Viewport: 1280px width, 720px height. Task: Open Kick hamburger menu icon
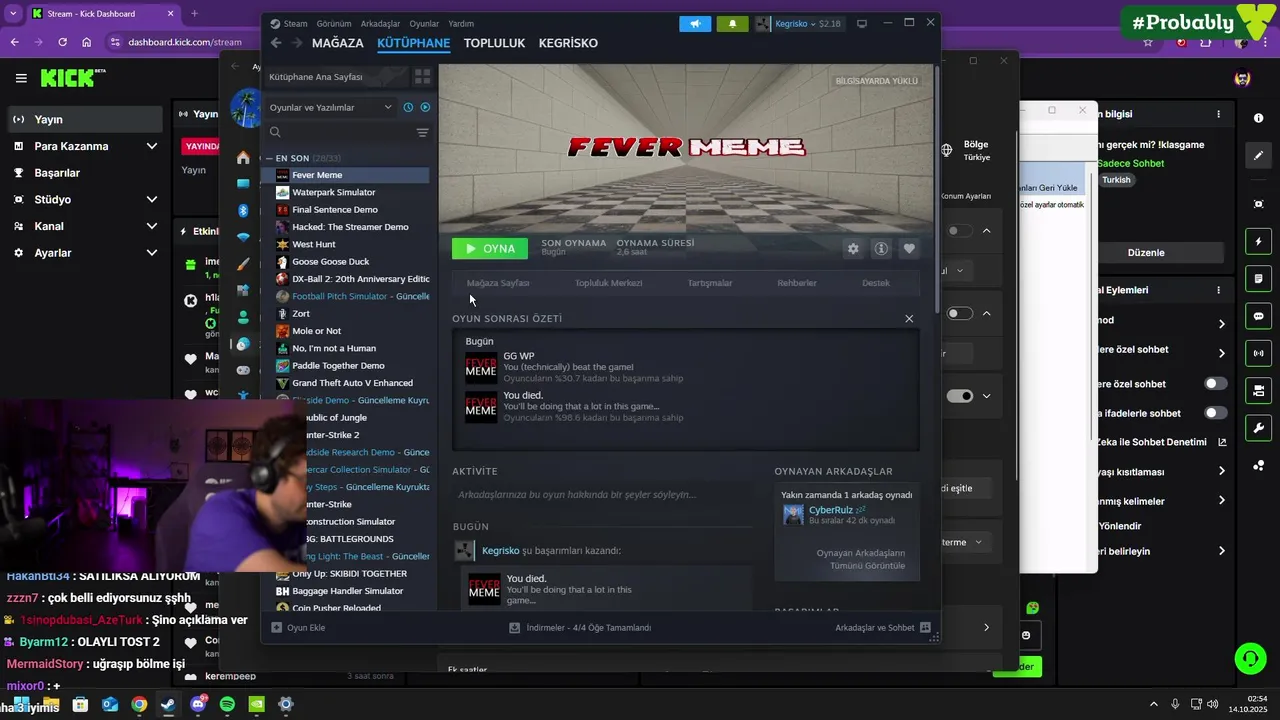(21, 78)
